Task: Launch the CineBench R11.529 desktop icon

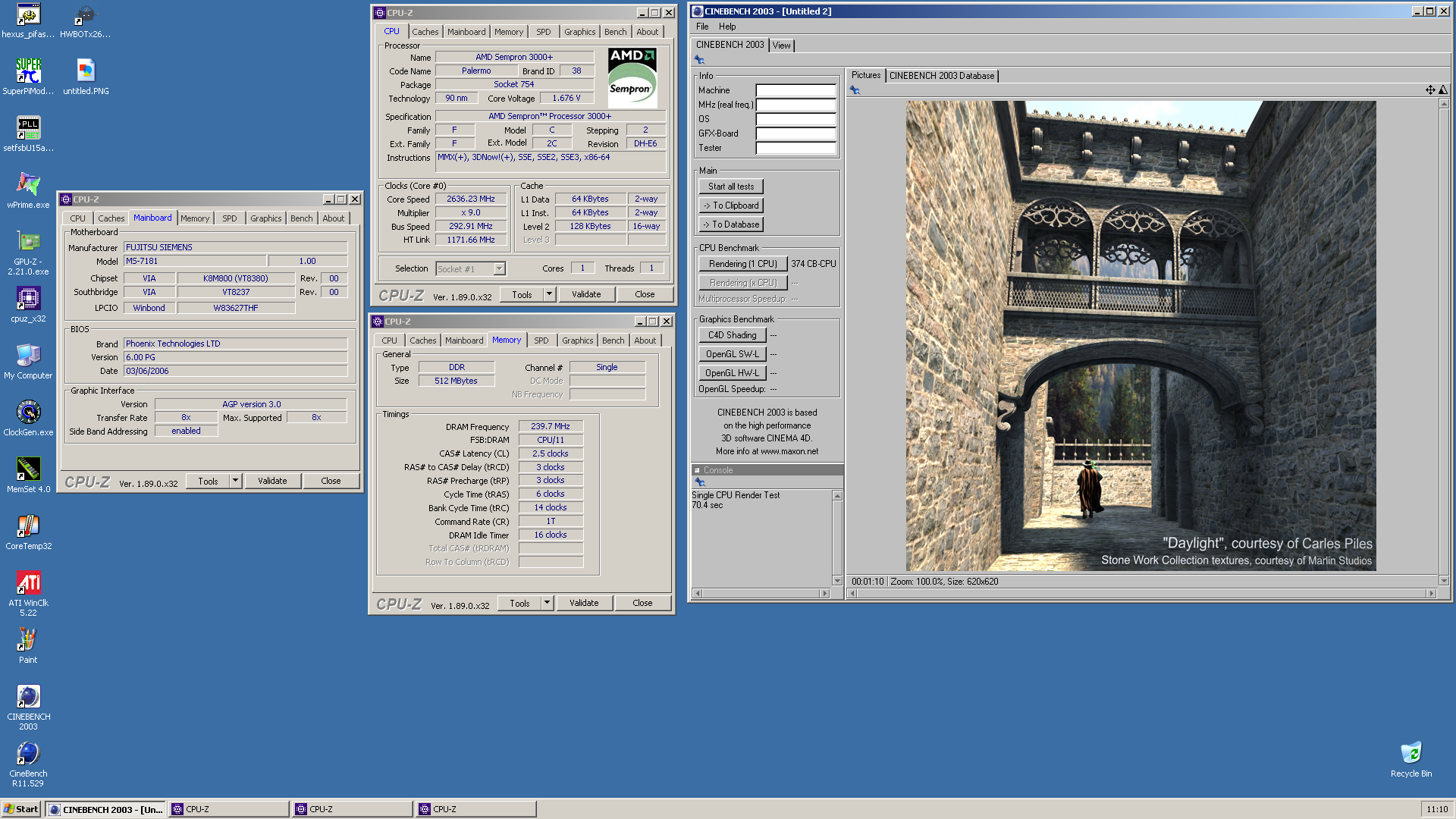Action: 28,764
